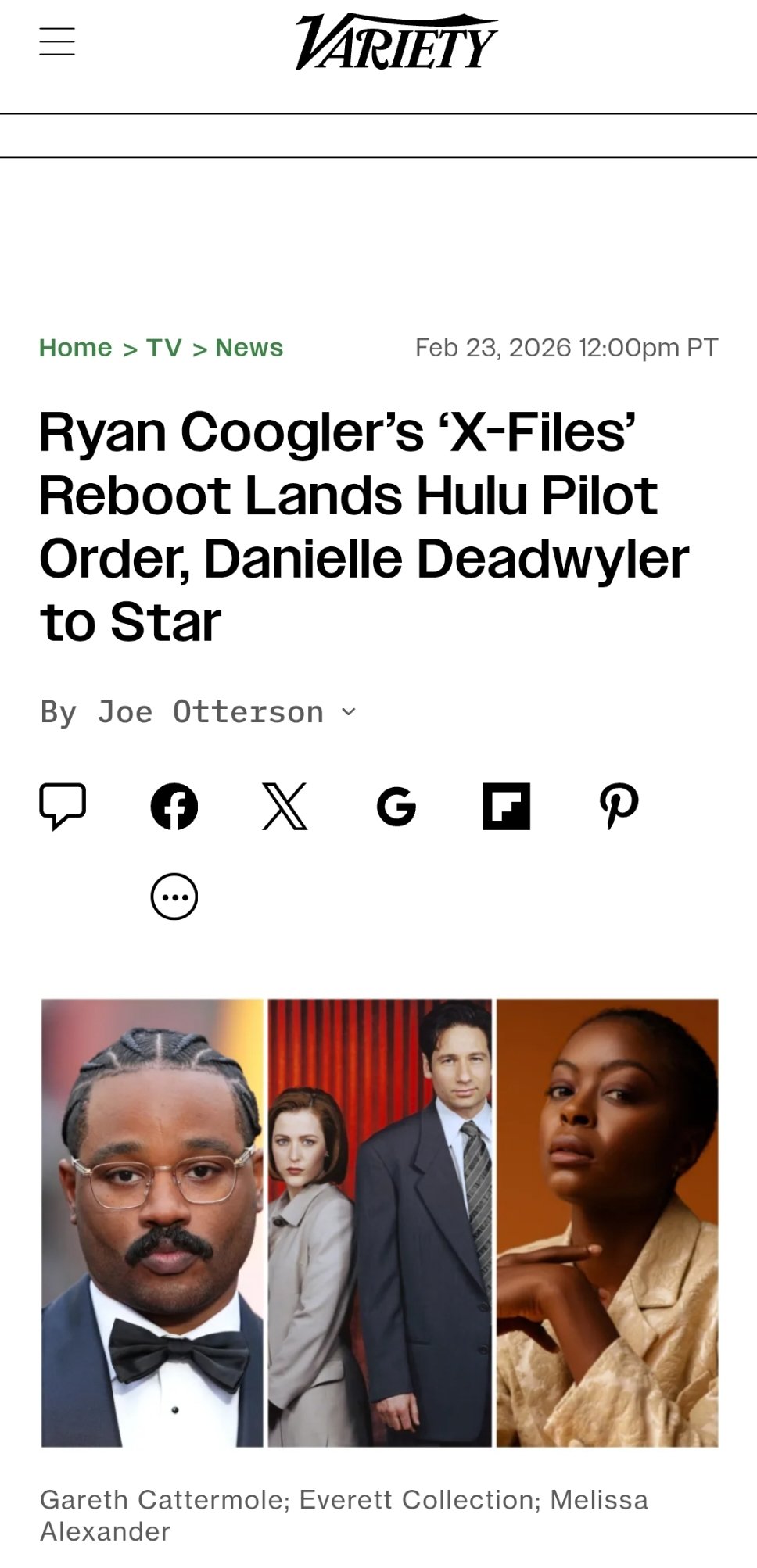The height and width of the screenshot is (1568, 757).
Task: Show more sharing options via ellipsis icon
Action: click(174, 897)
